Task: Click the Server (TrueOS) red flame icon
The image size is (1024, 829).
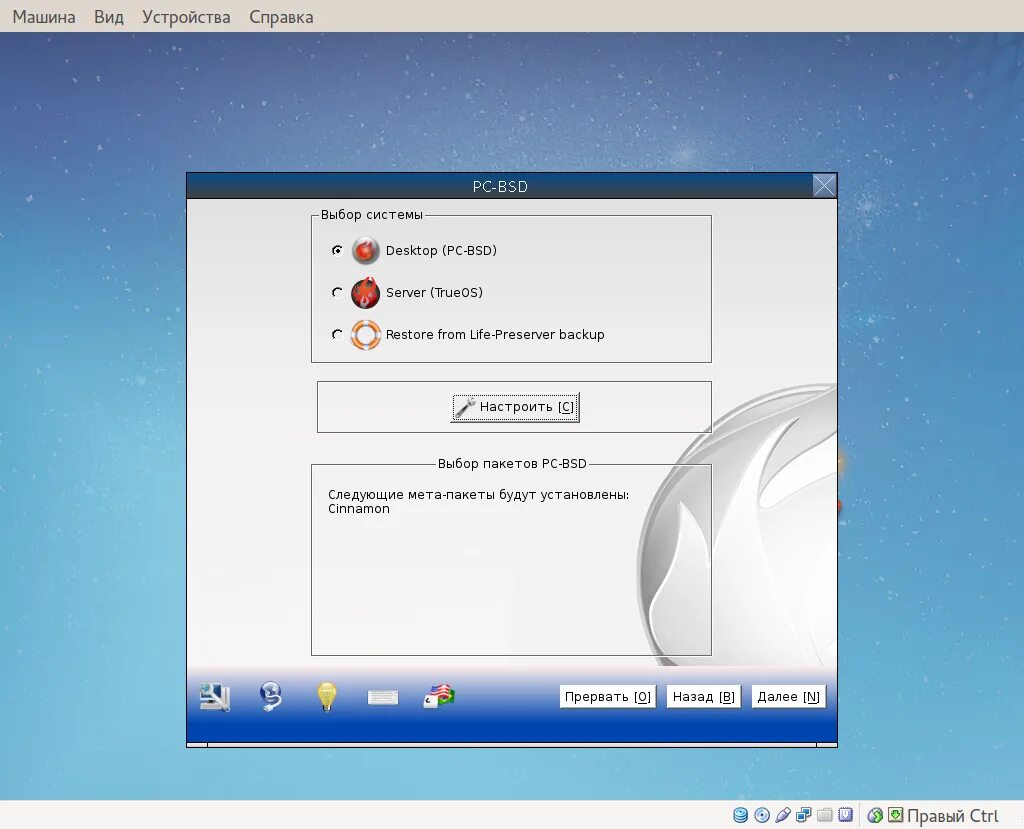Action: coord(365,293)
